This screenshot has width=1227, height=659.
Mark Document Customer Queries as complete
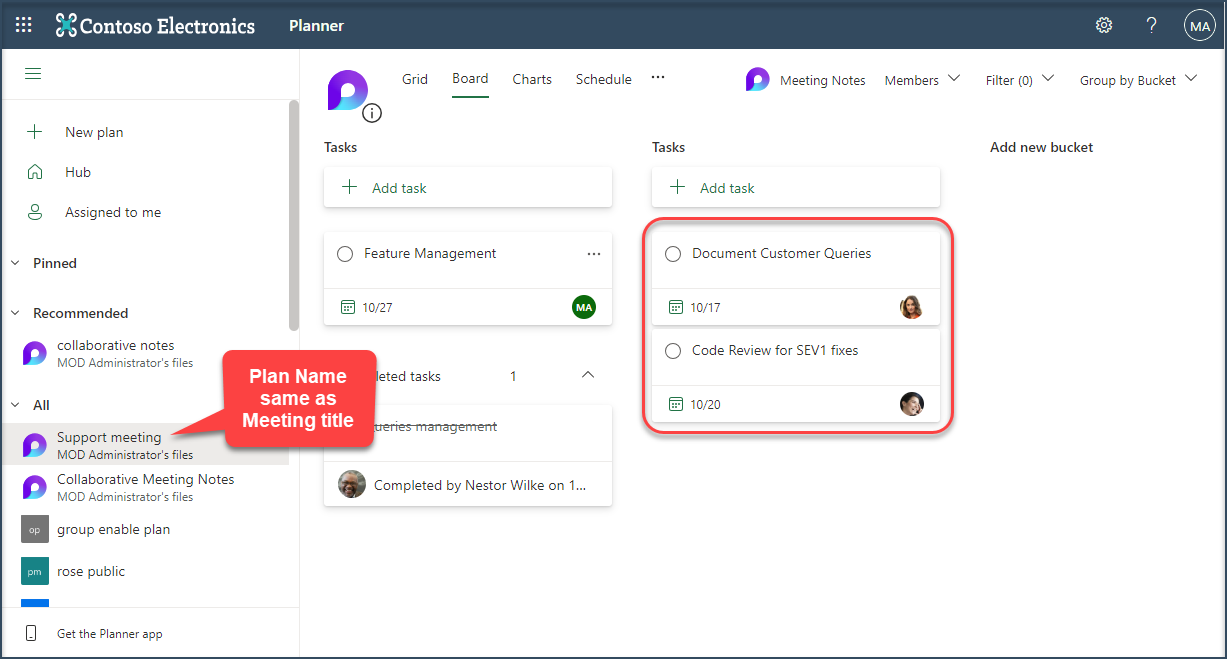point(673,254)
